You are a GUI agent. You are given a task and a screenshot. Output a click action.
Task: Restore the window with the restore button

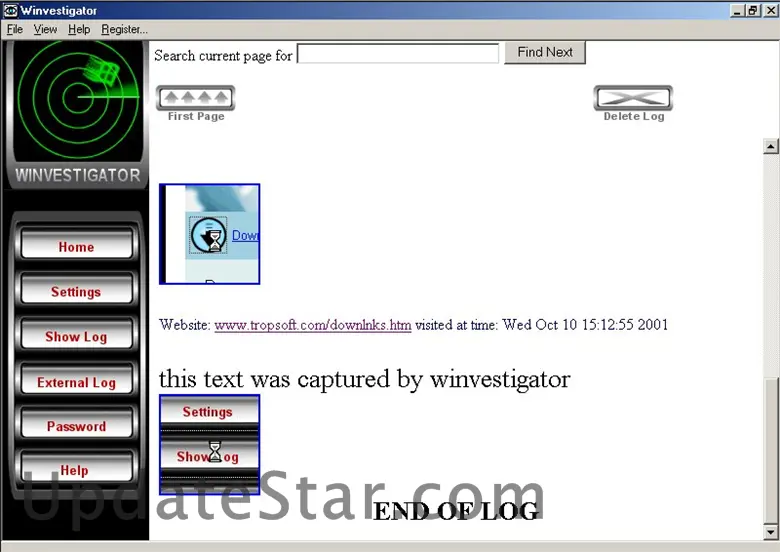pyautogui.click(x=754, y=10)
